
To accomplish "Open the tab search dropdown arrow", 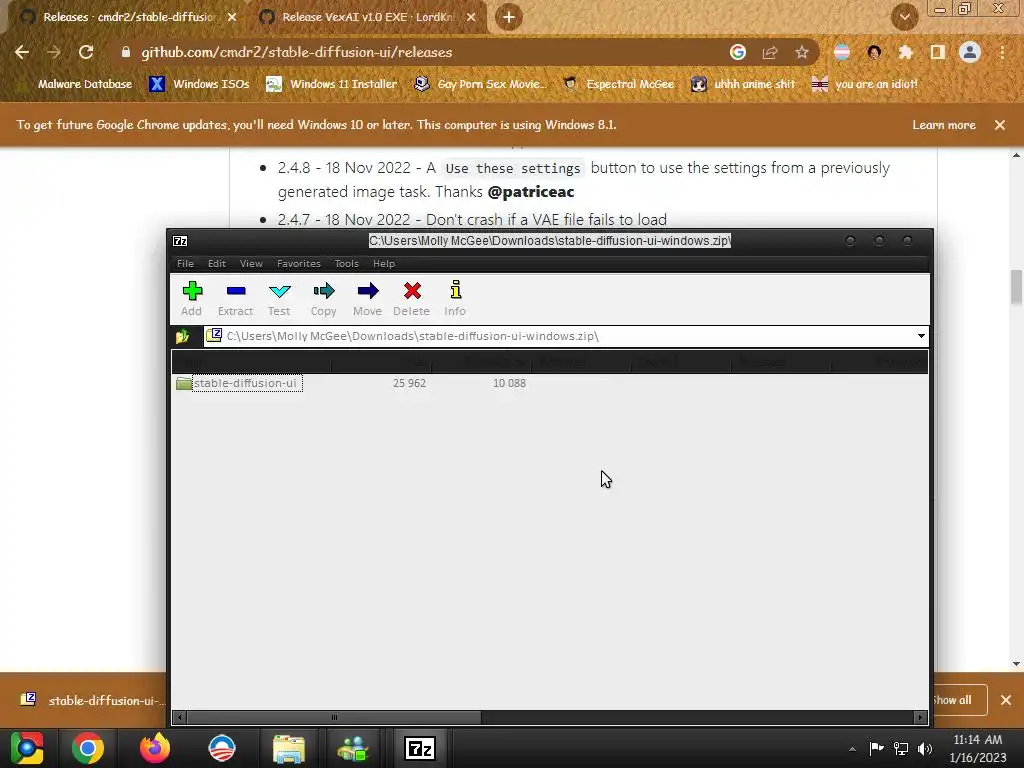I will (x=904, y=17).
